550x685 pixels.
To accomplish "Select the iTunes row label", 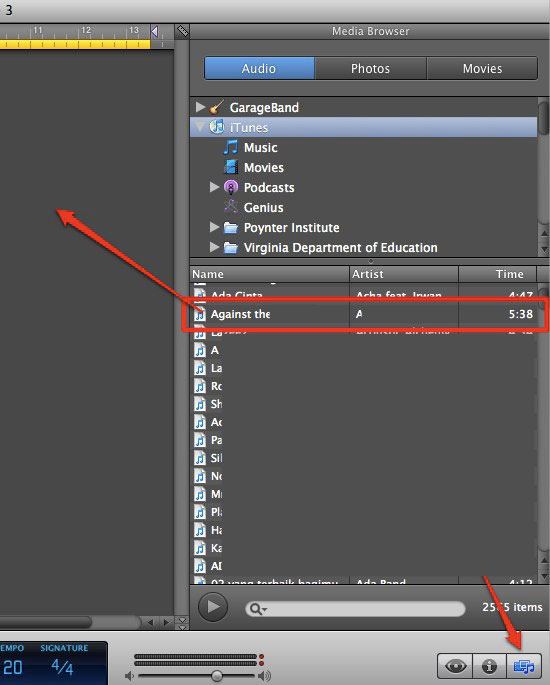I will 249,128.
